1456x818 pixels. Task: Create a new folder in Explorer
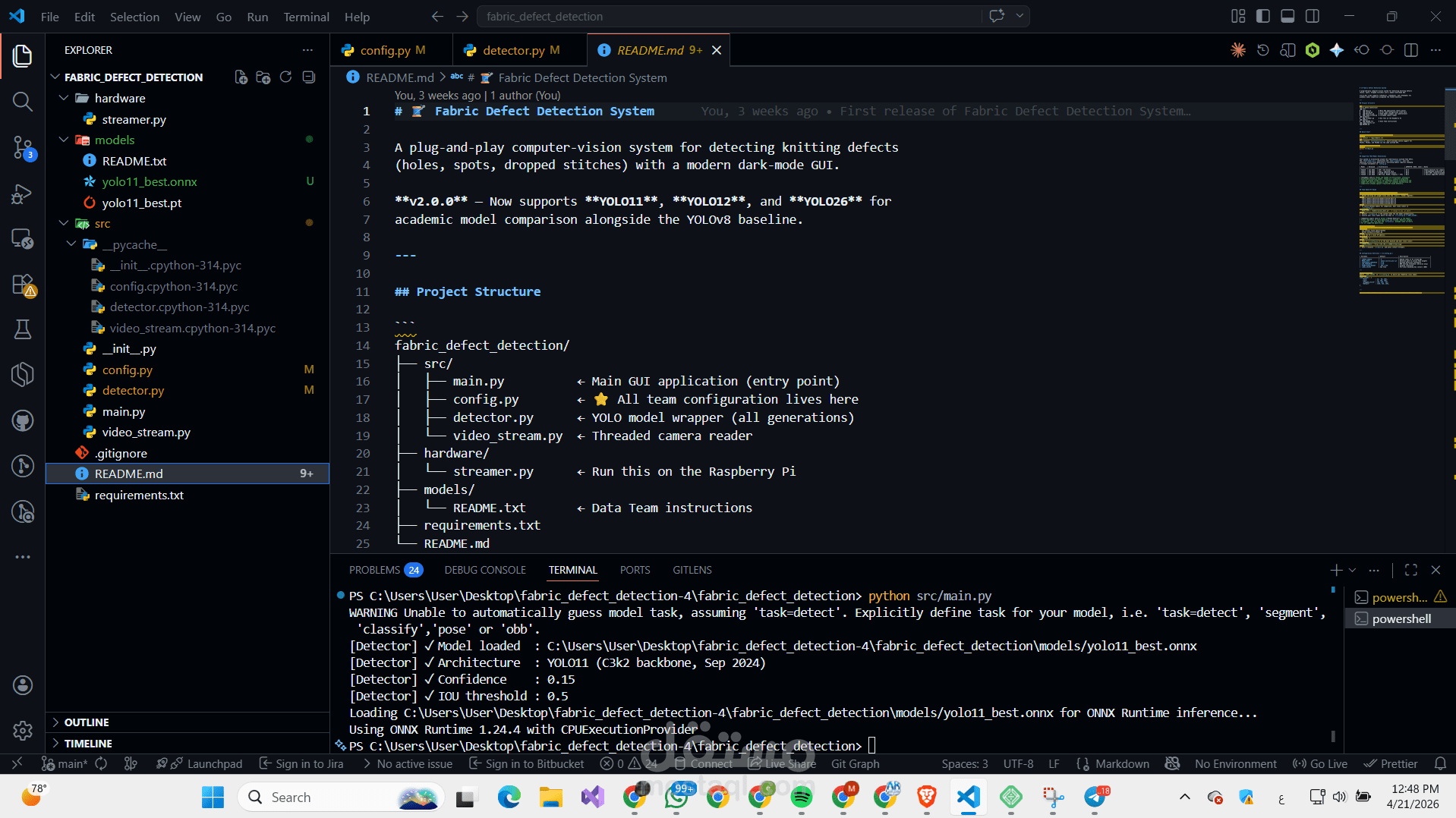click(263, 77)
